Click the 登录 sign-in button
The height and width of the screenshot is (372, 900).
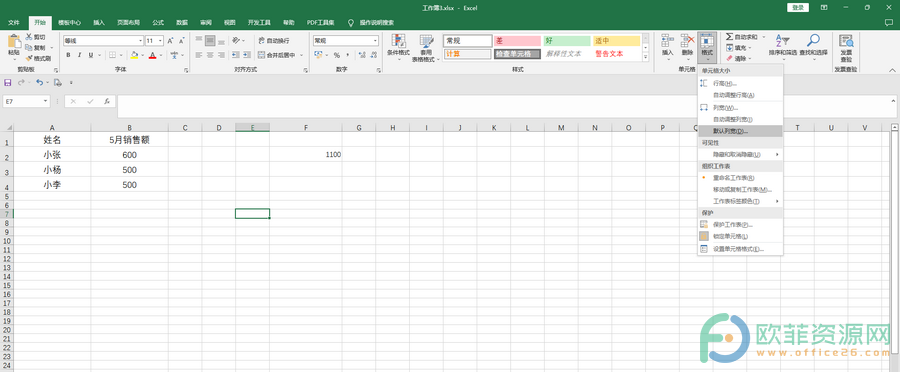(798, 7)
